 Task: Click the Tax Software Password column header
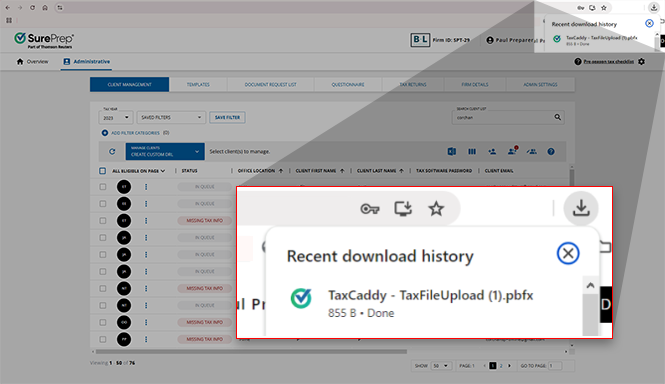click(444, 171)
